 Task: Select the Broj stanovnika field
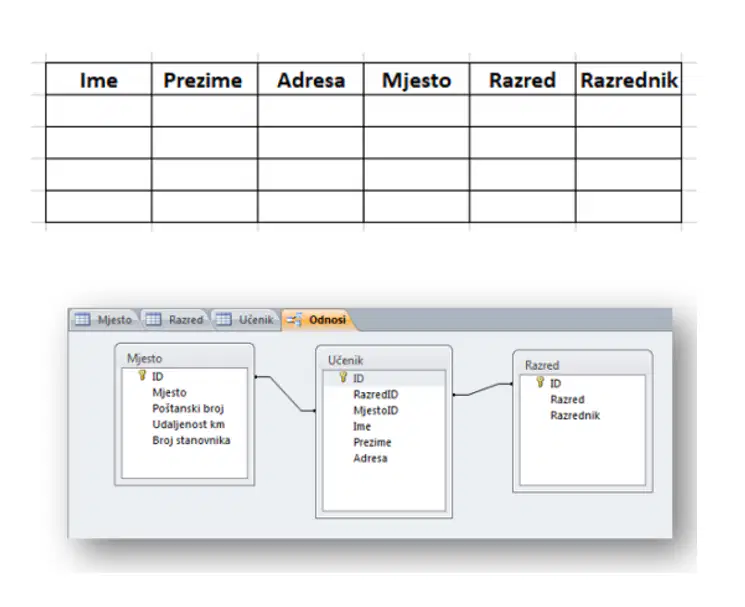[191, 441]
